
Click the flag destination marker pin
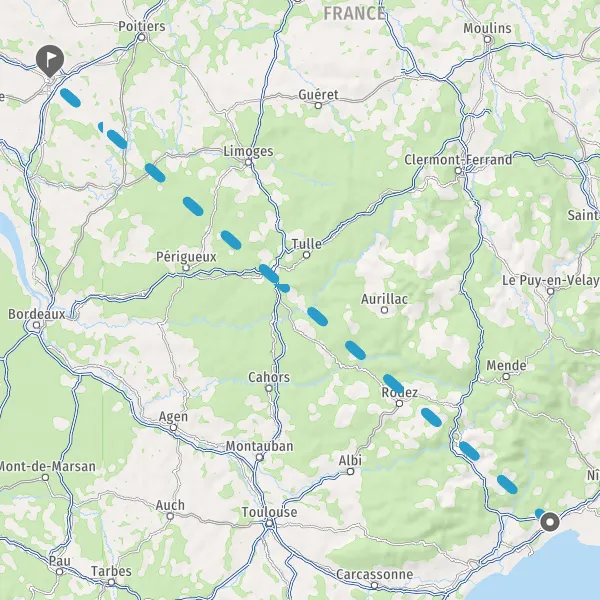(50, 60)
